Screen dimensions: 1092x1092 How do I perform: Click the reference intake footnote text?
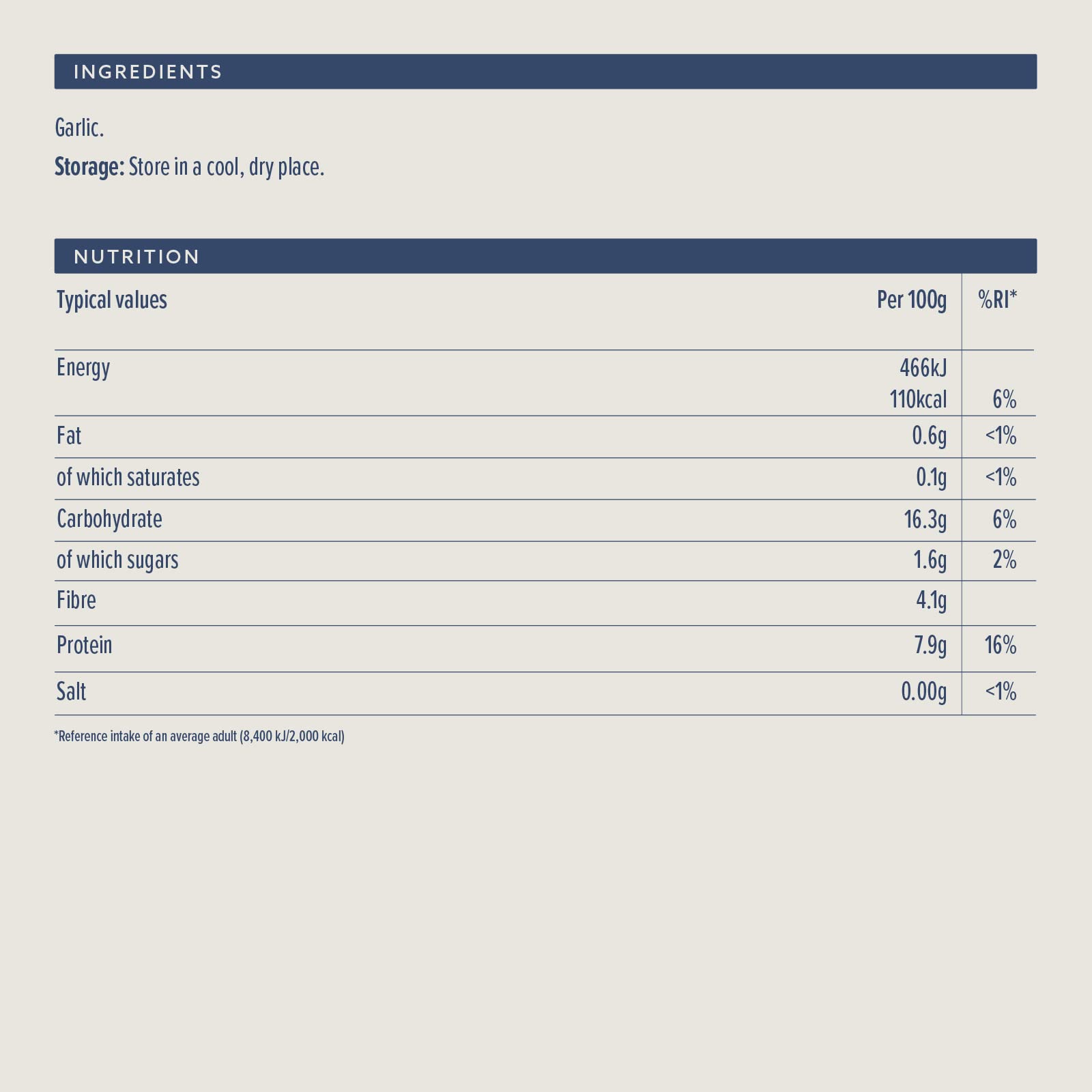click(199, 736)
